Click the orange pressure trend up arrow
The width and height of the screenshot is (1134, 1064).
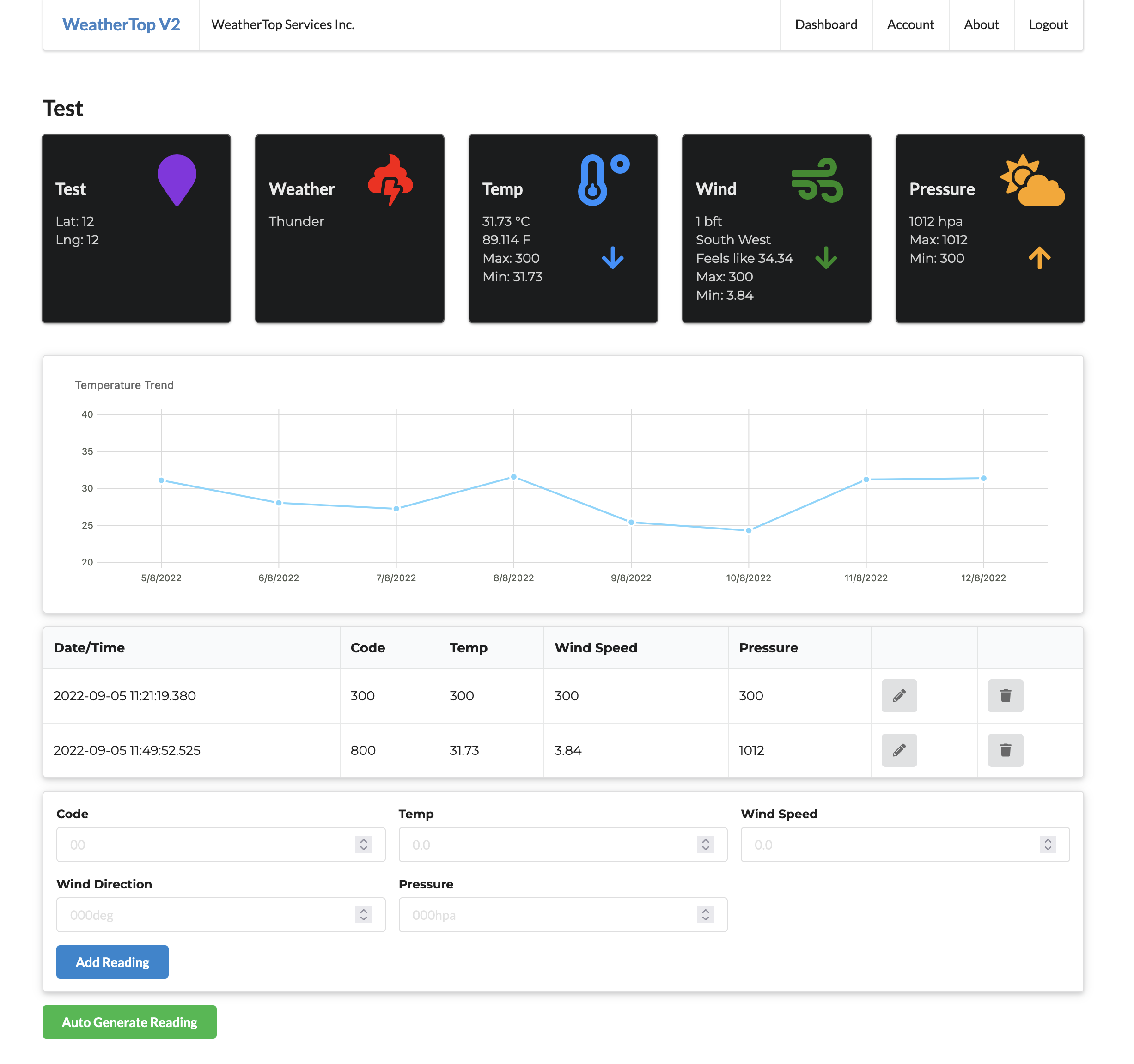(1039, 258)
